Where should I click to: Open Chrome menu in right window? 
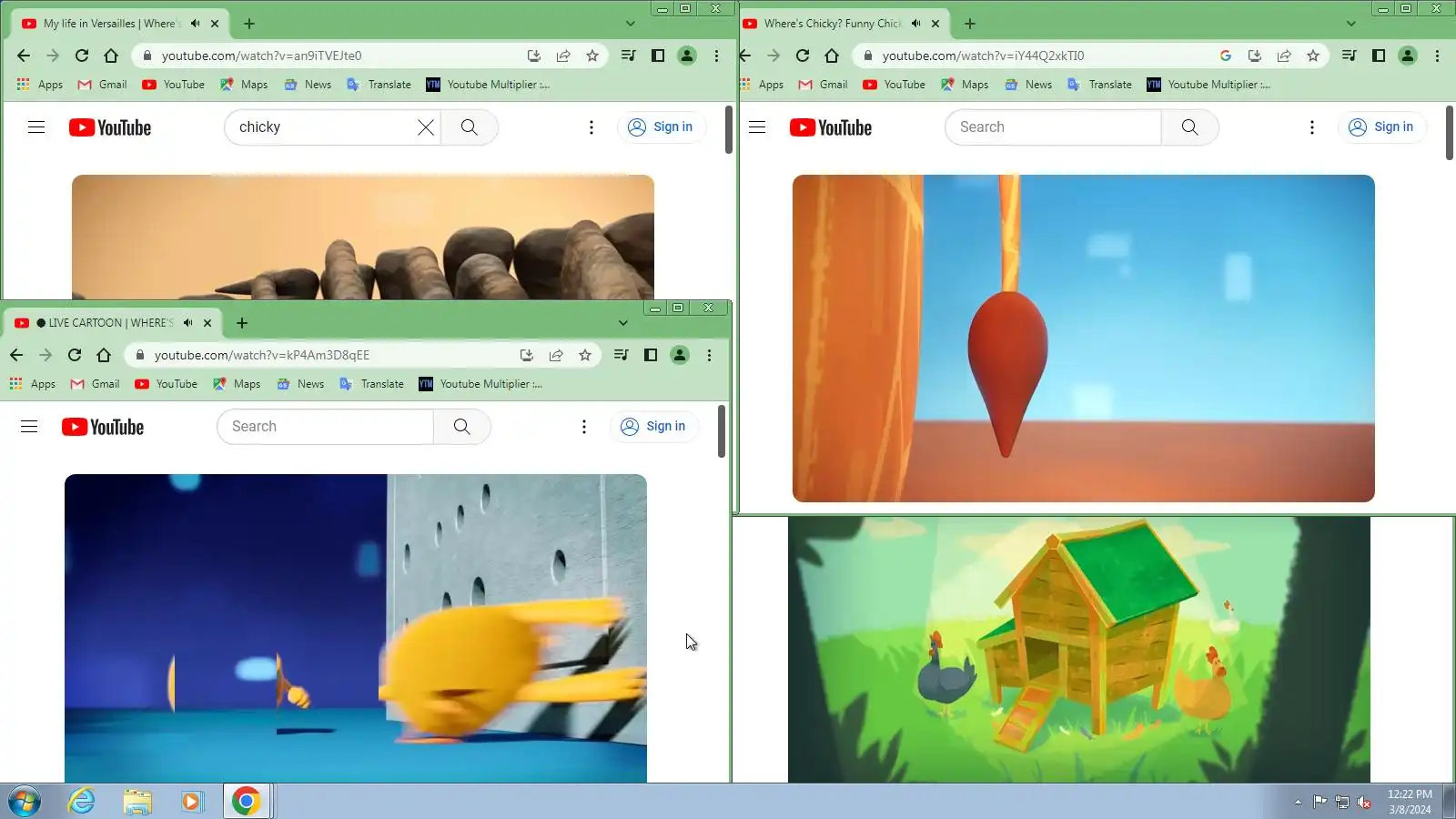[1437, 56]
